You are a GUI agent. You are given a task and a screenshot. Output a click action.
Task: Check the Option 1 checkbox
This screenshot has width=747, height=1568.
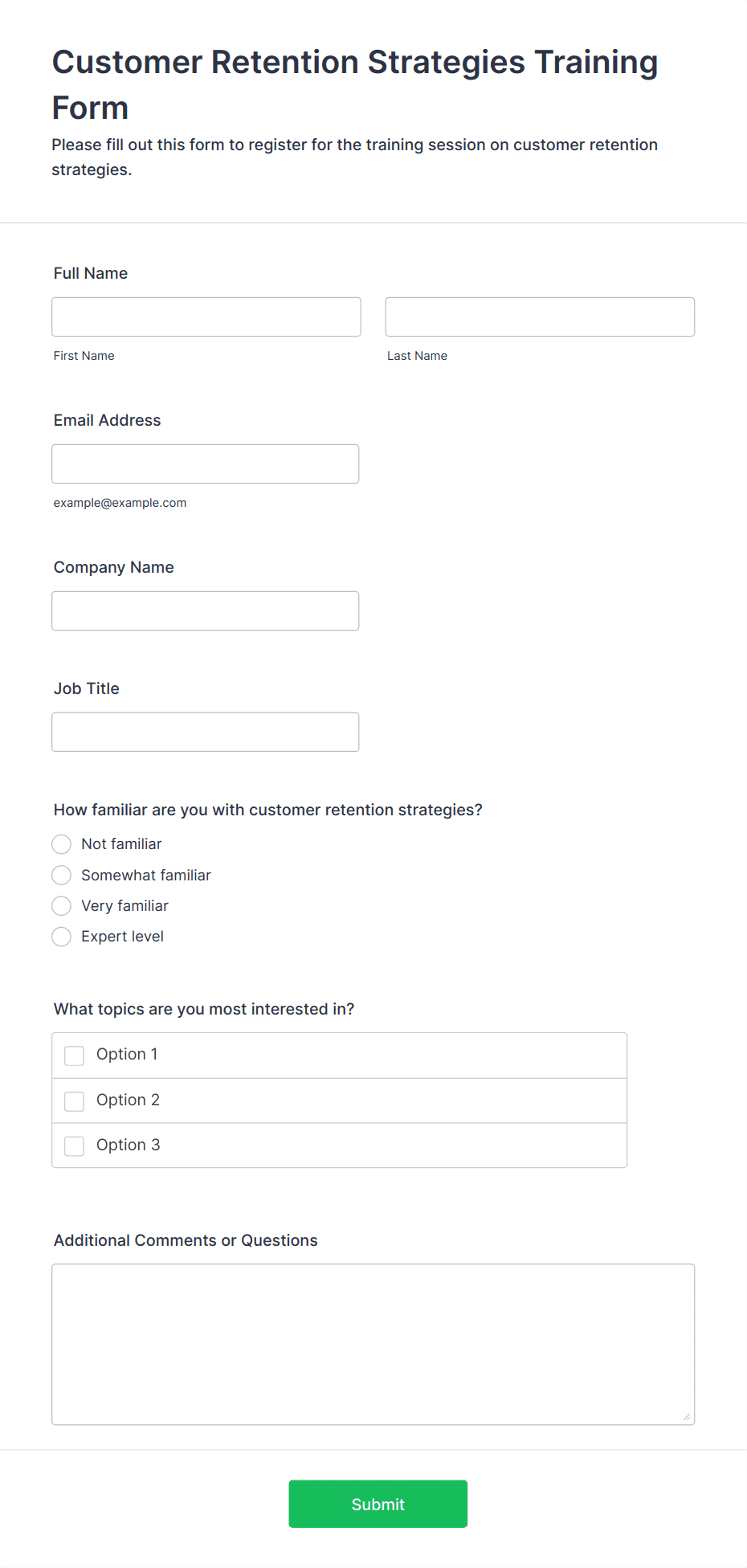[75, 1056]
